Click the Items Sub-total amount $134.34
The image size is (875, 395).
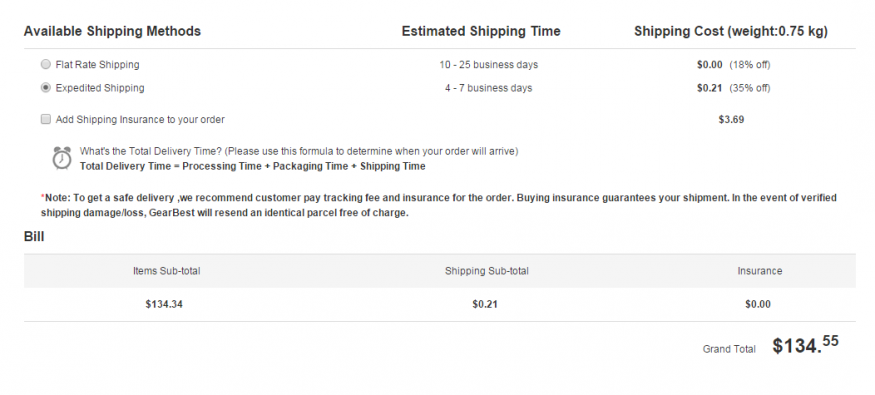click(x=164, y=304)
